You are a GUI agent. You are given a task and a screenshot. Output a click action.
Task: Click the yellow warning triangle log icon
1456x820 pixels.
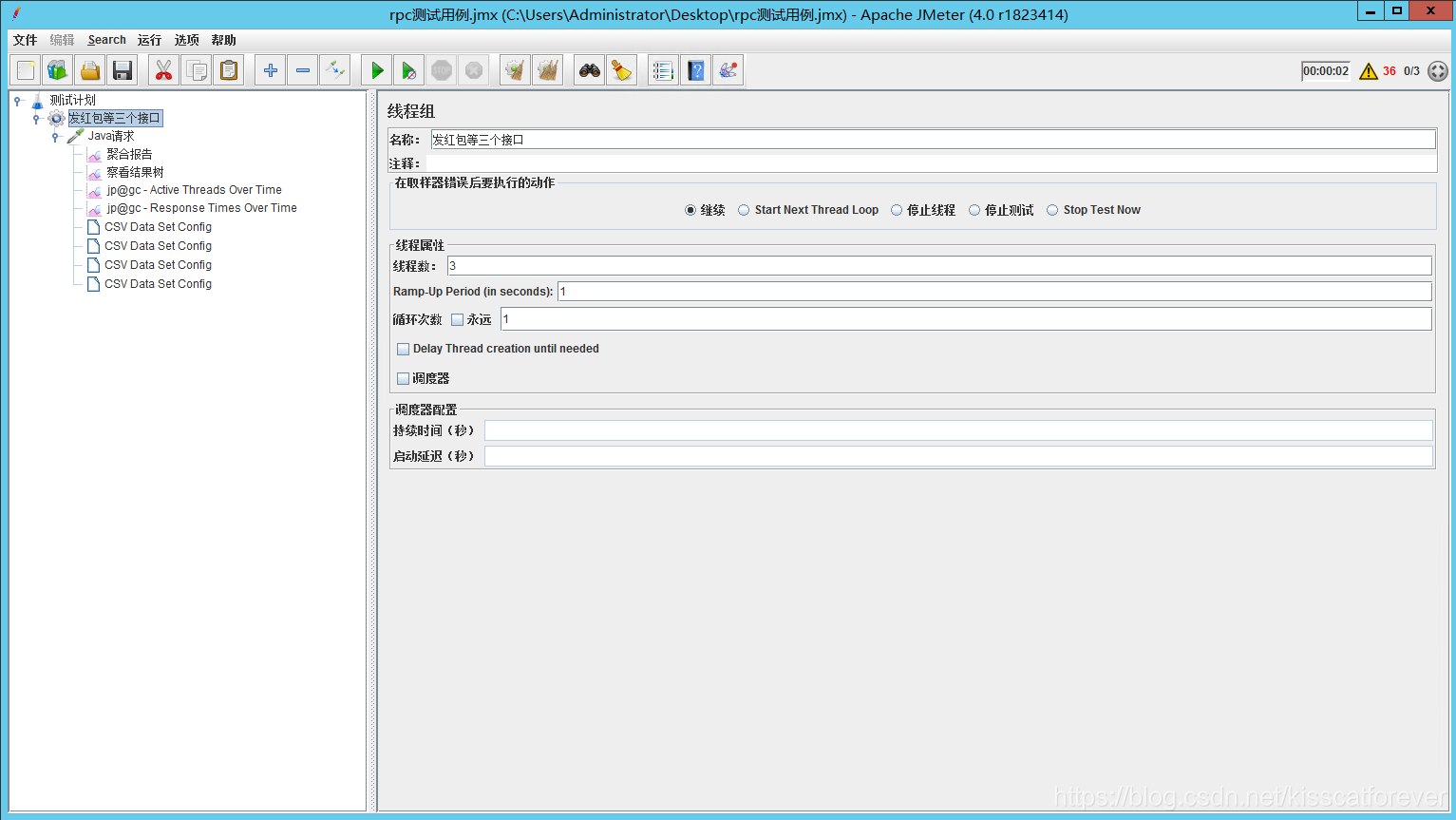pos(1369,71)
